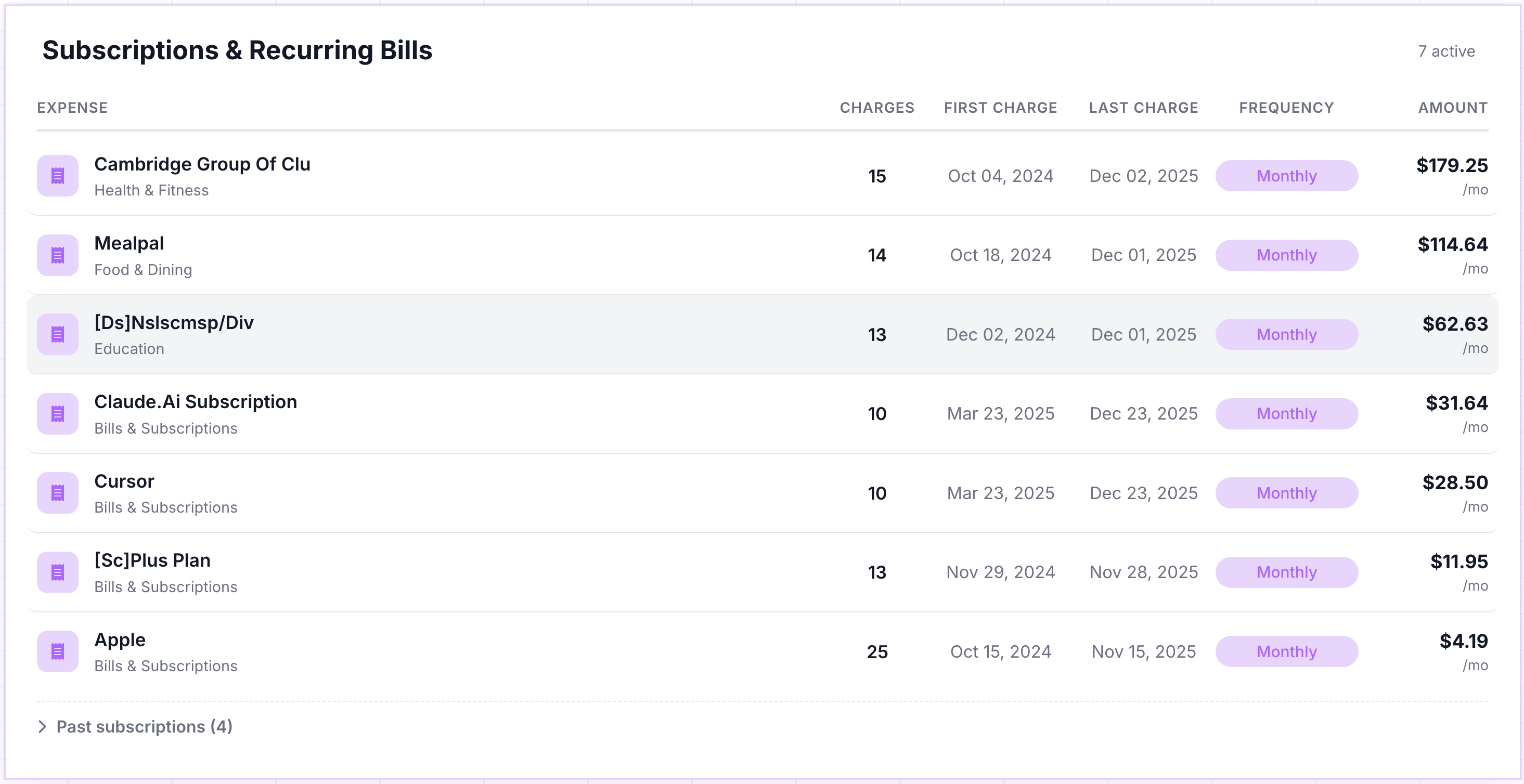
Task: Select the Cursor receipt icon
Action: 57,492
